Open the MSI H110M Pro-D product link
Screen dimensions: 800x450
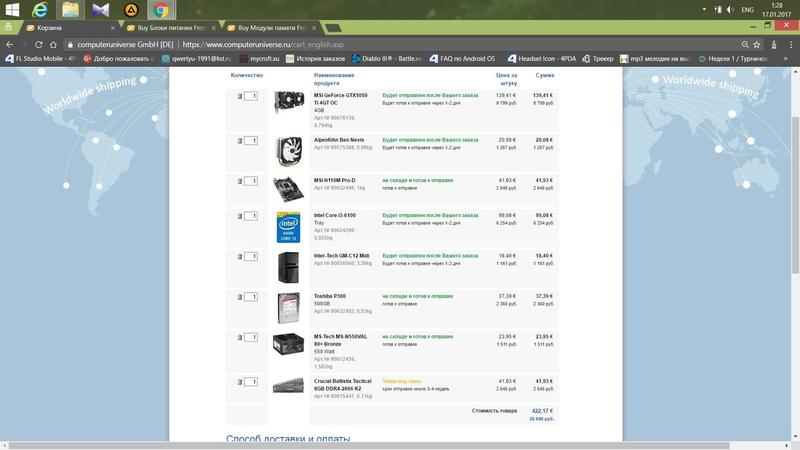(334, 180)
